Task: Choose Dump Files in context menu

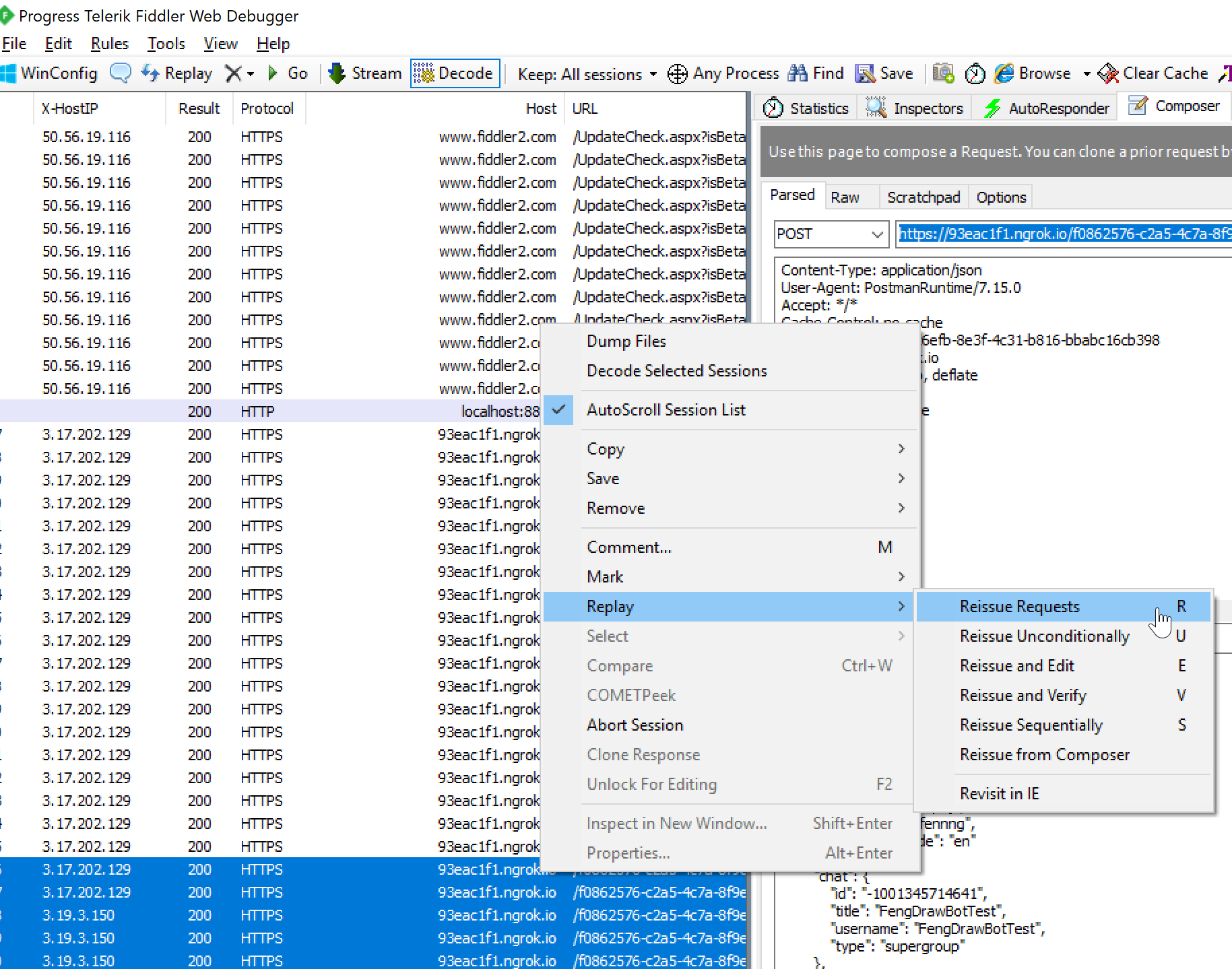Action: pyautogui.click(x=730, y=341)
